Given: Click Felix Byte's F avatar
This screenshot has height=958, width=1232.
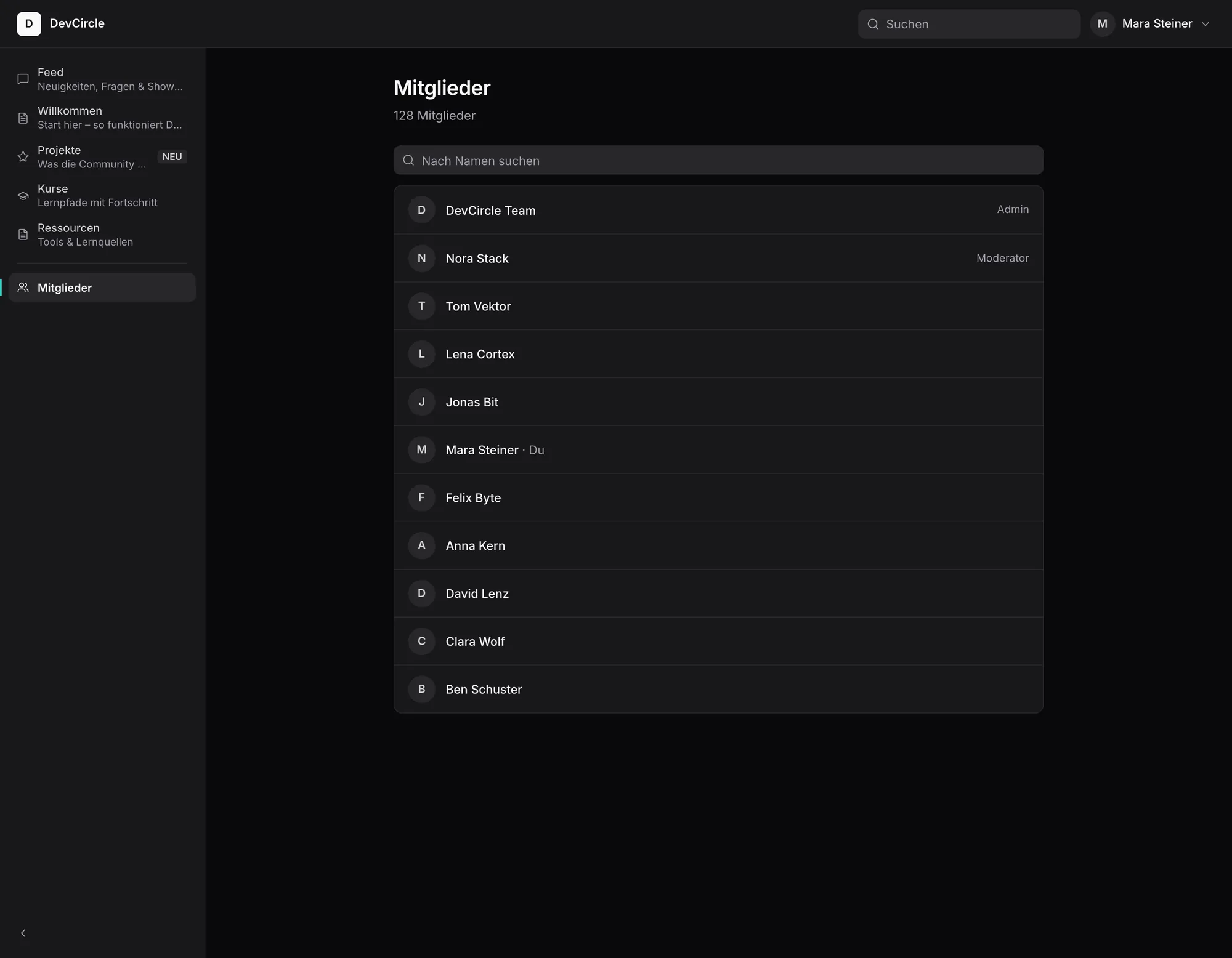Looking at the screenshot, I should point(422,497).
